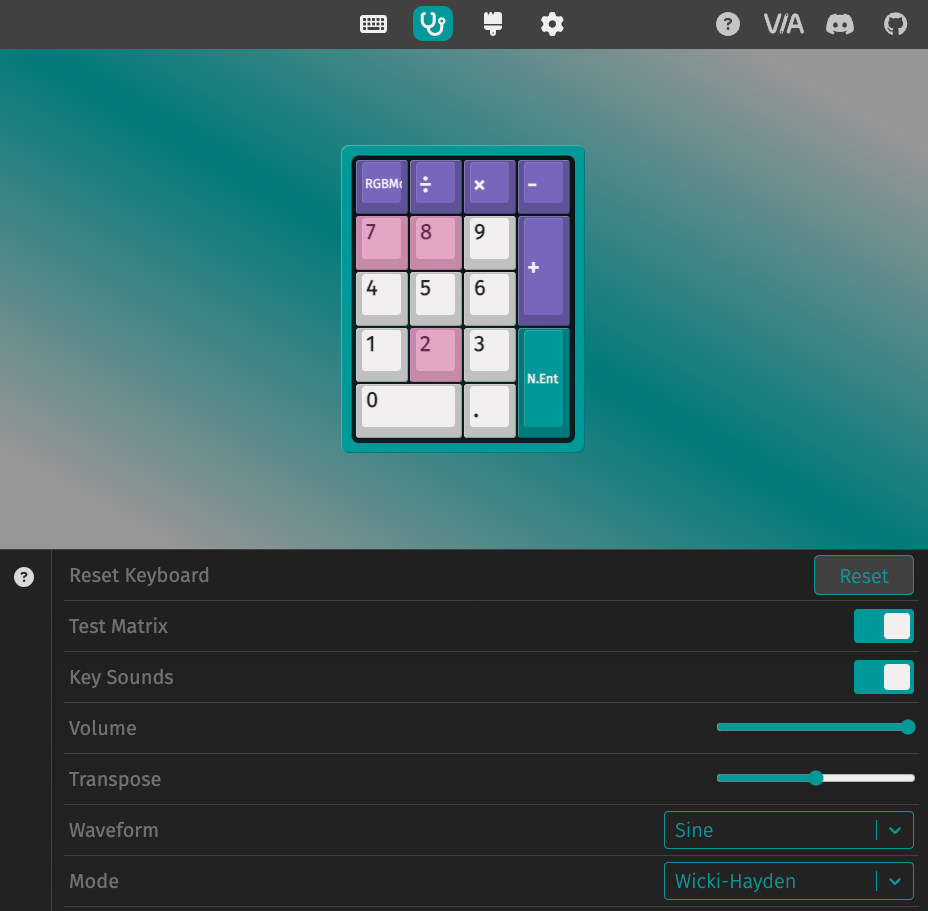Open the gear Settings icon
Viewport: 928px width, 911px height.
pyautogui.click(x=552, y=24)
